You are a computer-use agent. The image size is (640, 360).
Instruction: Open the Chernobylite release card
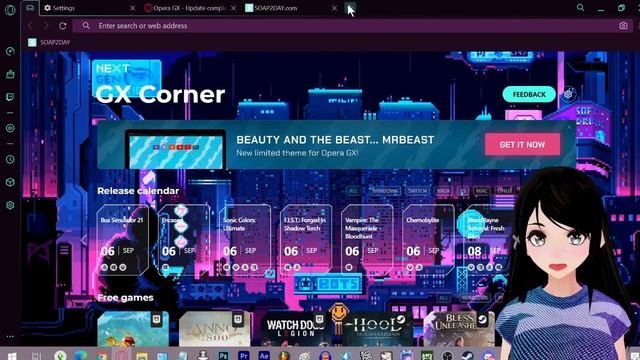point(428,240)
